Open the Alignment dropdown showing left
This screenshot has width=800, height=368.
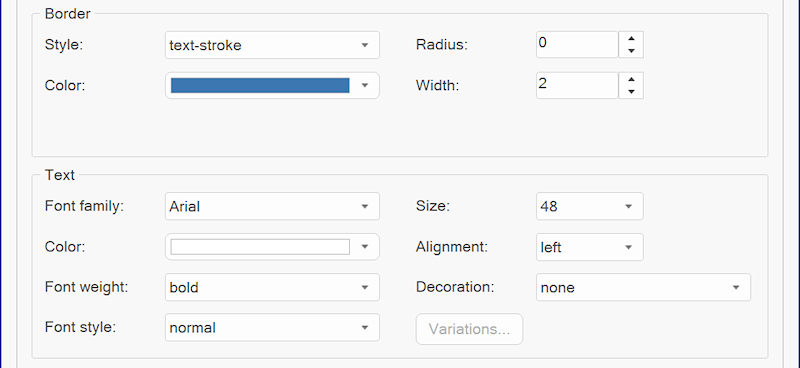pyautogui.click(x=589, y=247)
